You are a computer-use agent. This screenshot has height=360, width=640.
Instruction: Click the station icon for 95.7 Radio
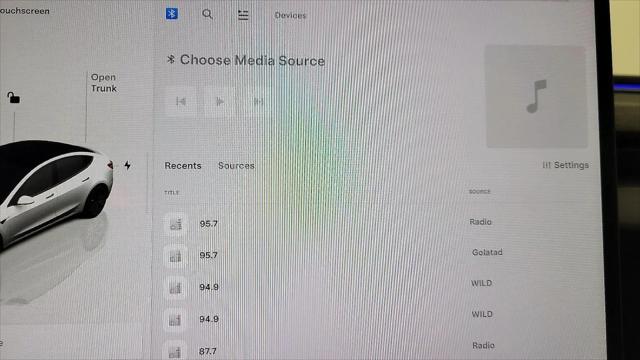coord(176,224)
